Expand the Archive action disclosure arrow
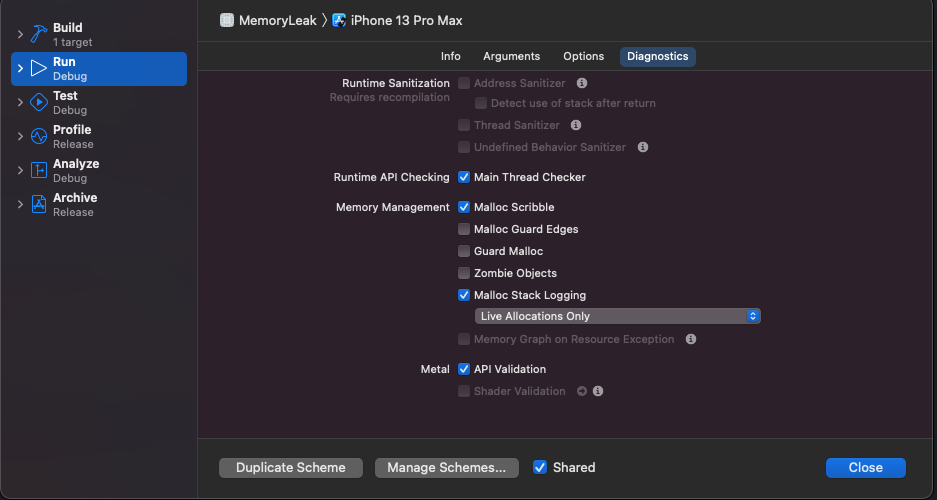Screen dimensions: 937x500 point(20,204)
